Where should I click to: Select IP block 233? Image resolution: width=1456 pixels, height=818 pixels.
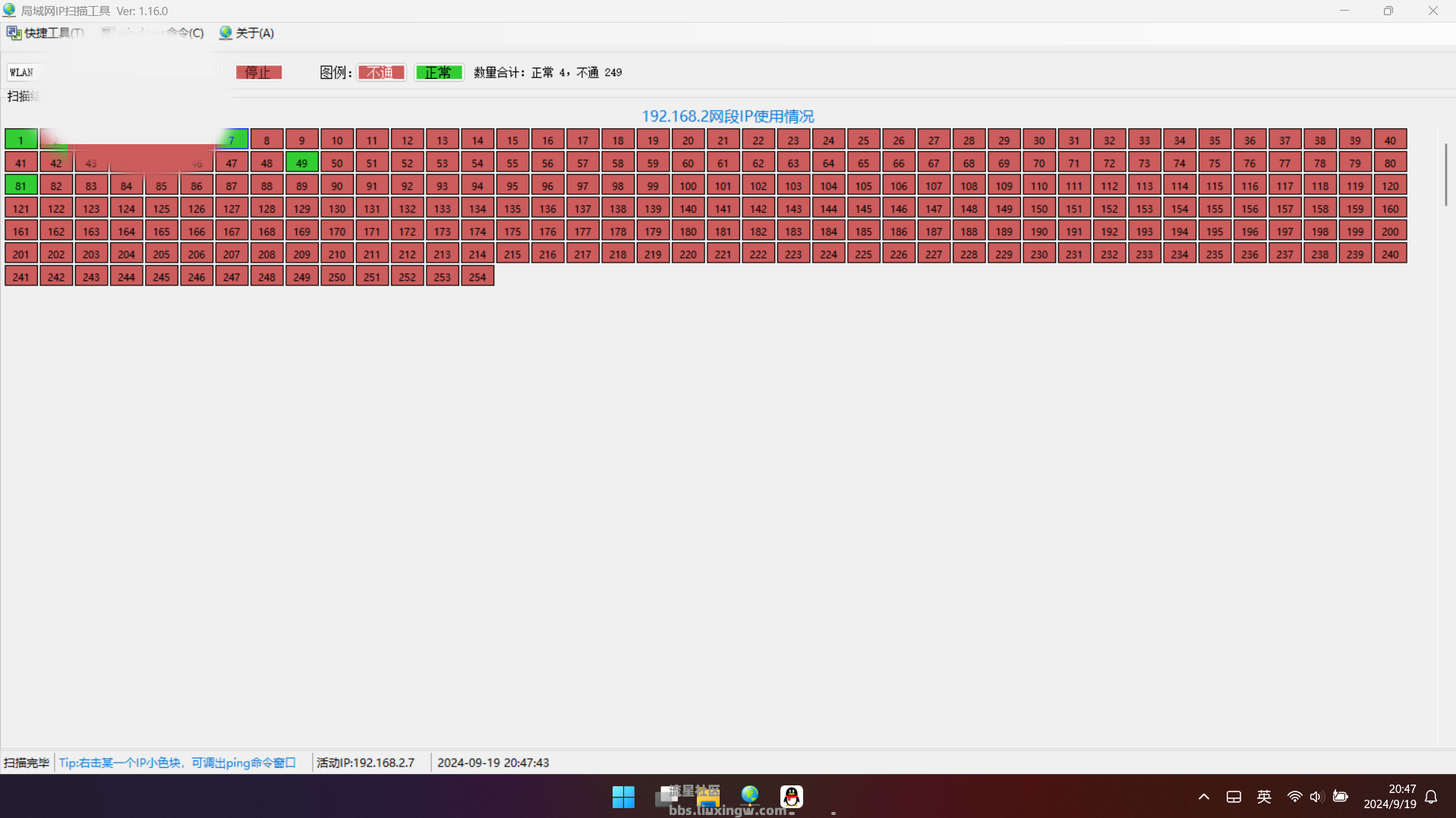tap(1144, 253)
